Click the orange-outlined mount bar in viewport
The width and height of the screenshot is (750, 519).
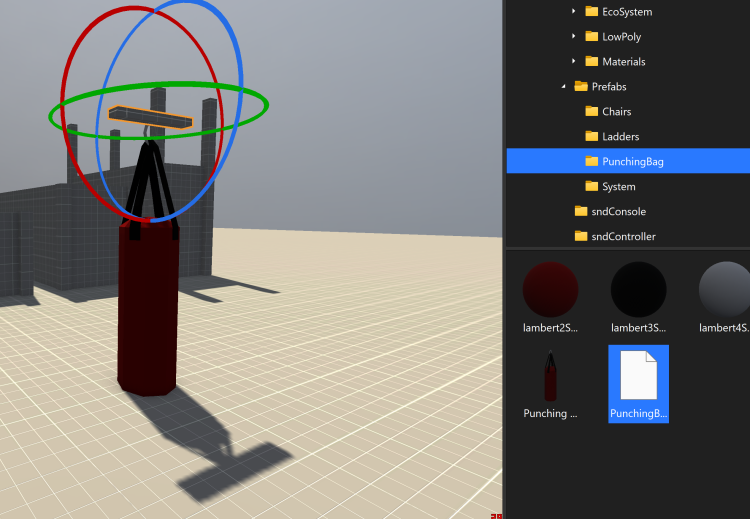click(150, 117)
